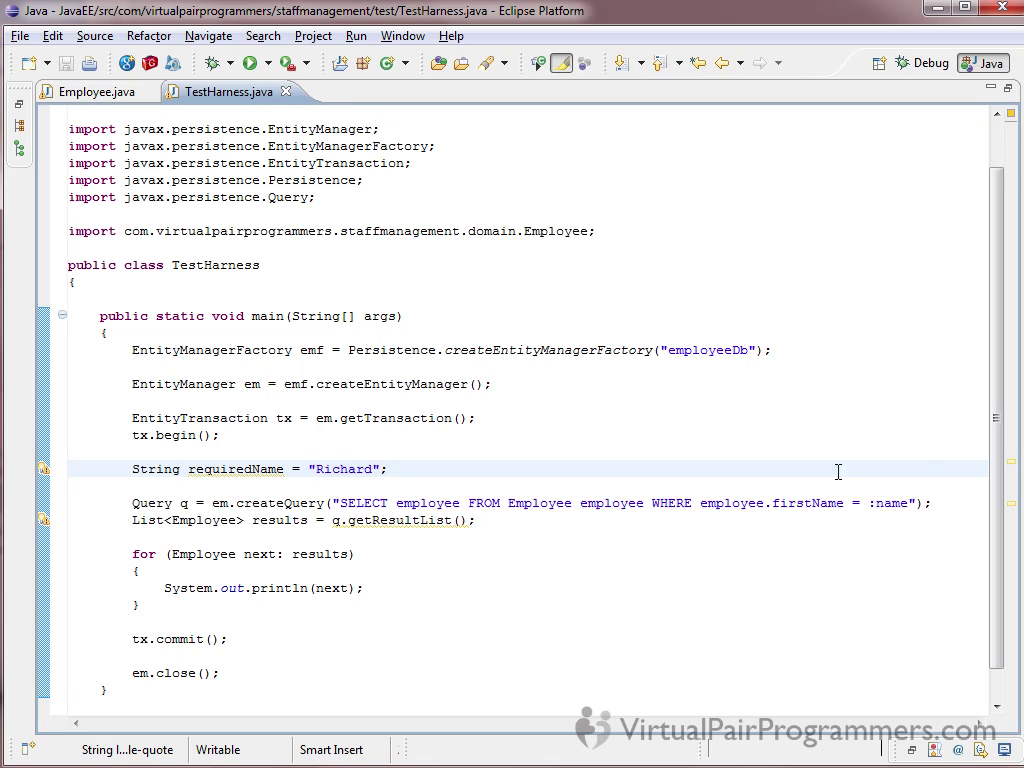Open the Debug launch dropdown arrow
The image size is (1024, 768).
click(230, 63)
